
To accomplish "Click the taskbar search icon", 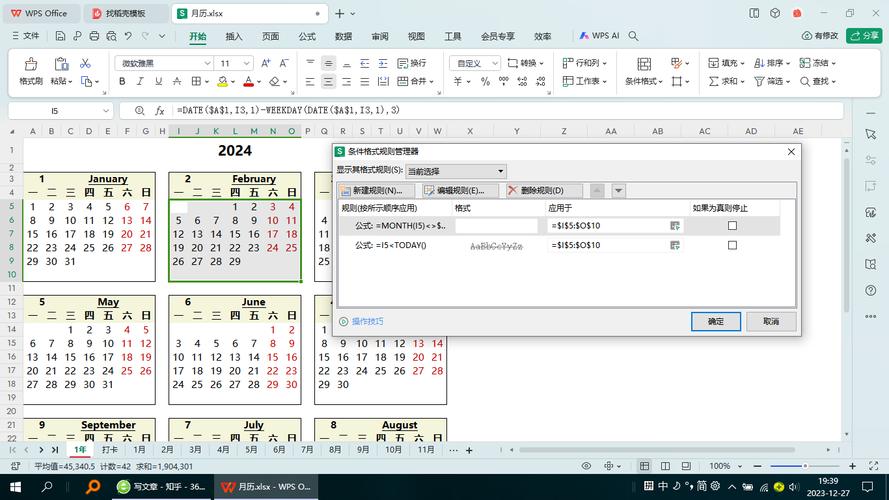I will tap(47, 487).
